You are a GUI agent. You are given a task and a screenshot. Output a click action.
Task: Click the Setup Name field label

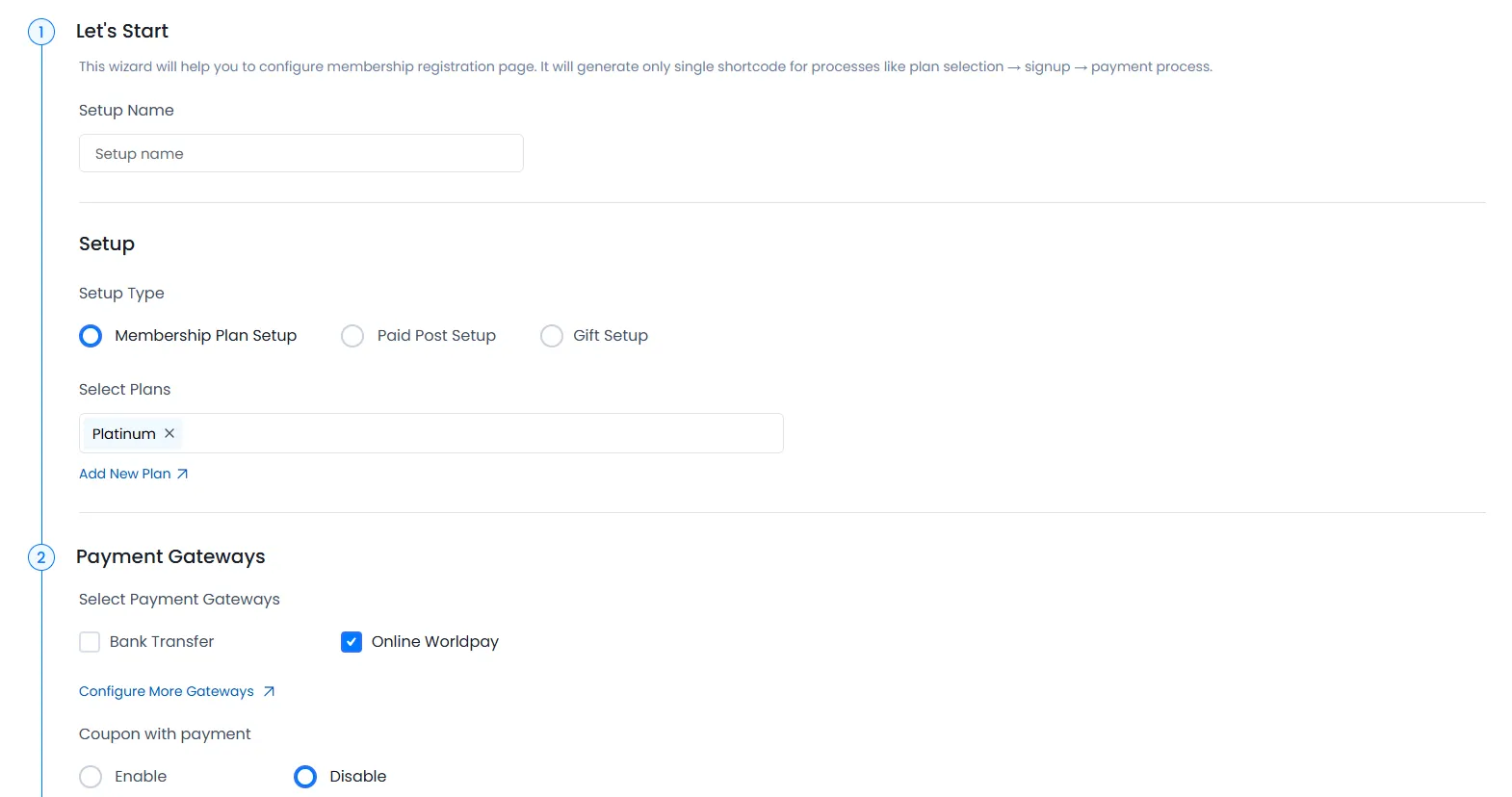tap(126, 110)
